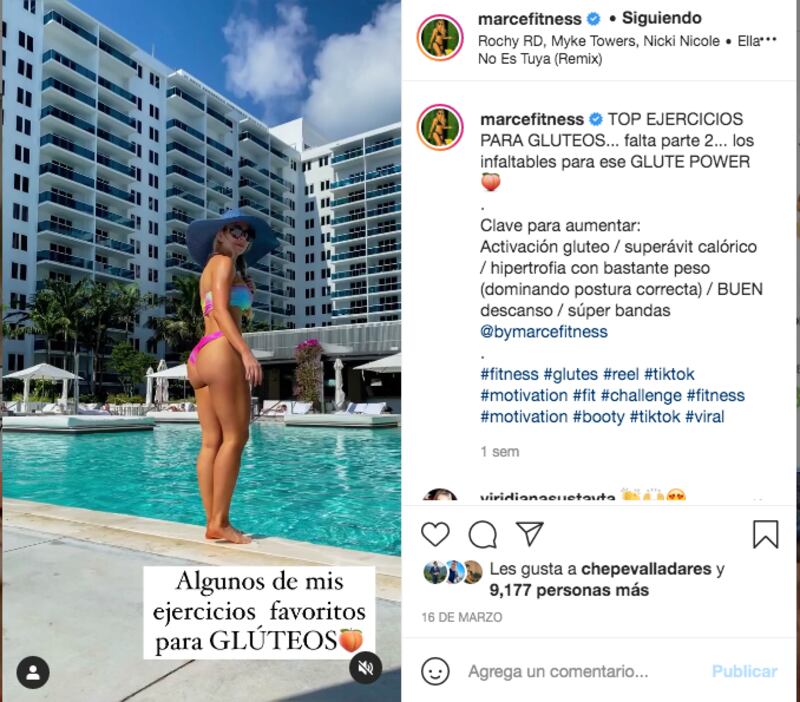Click the Publicar button

(744, 671)
